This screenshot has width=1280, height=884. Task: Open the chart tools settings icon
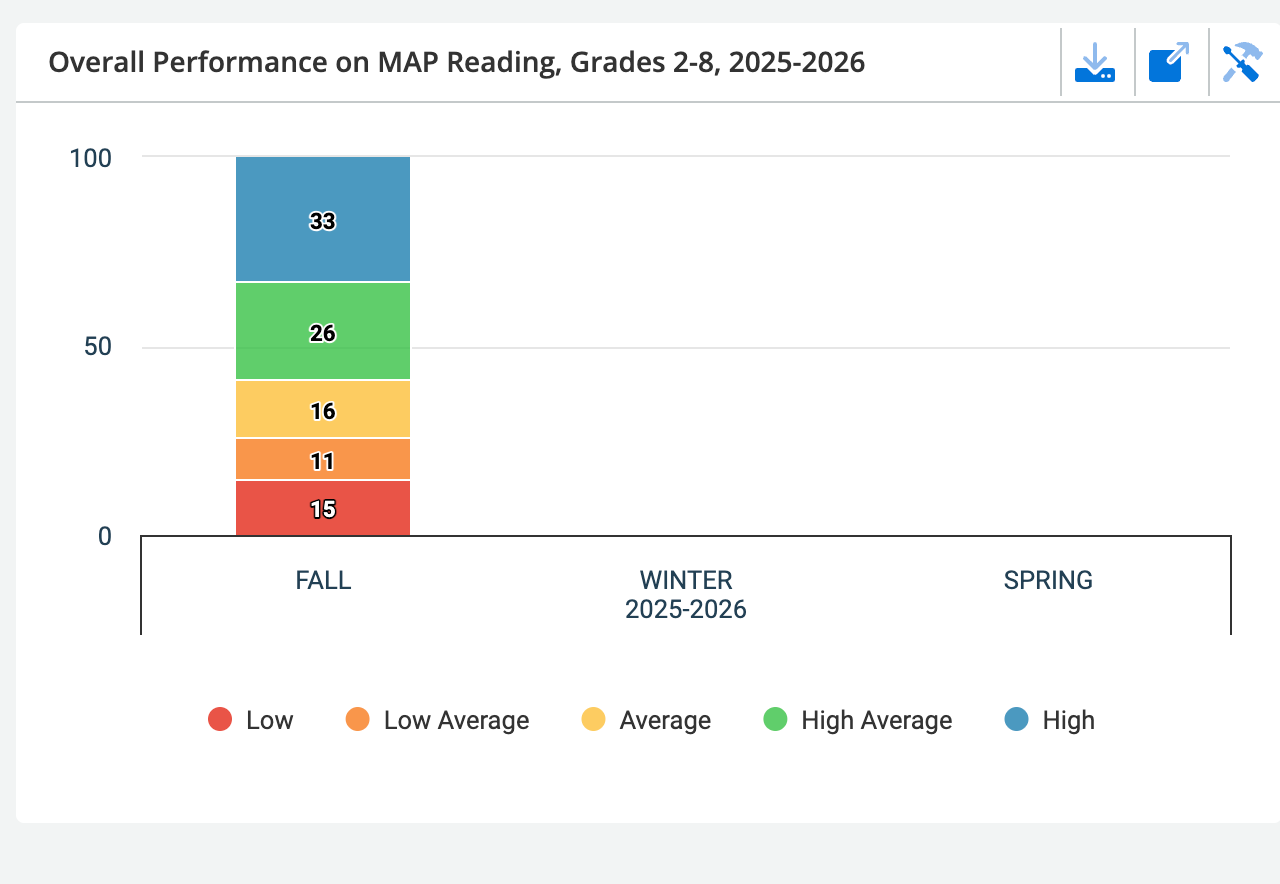(x=1242, y=63)
